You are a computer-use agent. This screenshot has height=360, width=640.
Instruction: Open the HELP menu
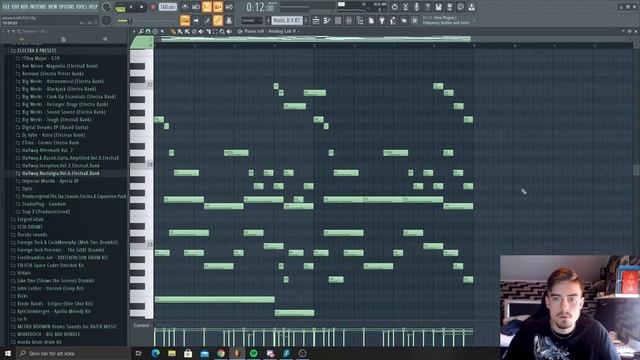[x=93, y=7]
